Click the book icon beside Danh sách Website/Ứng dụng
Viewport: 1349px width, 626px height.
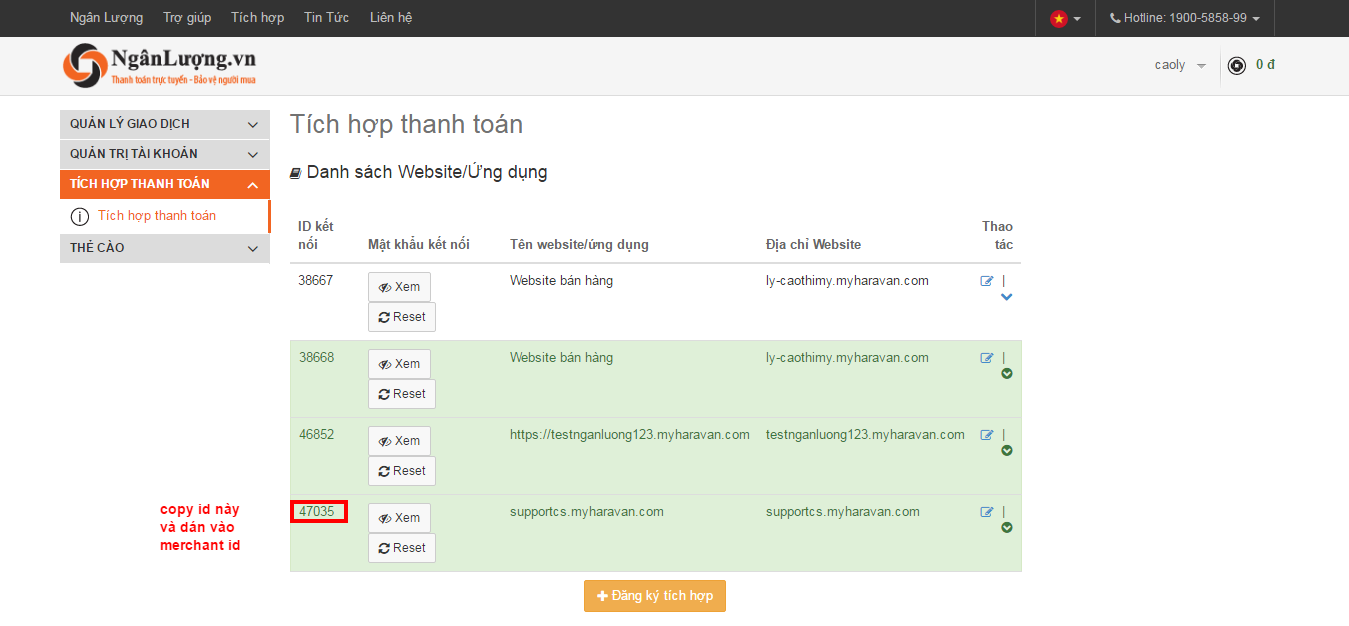coord(295,173)
